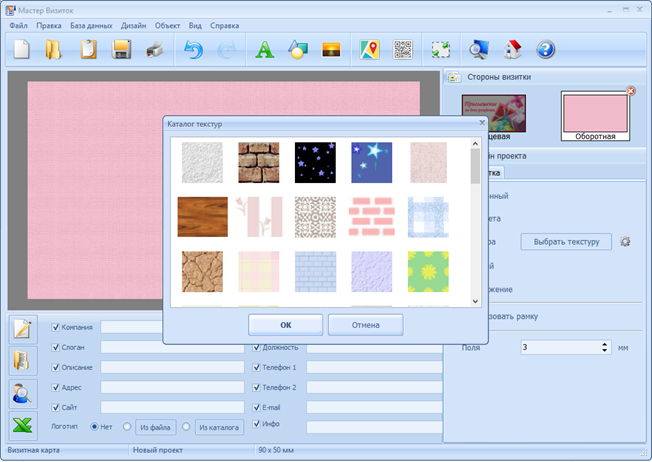Open the Объект menu
This screenshot has height=462, width=652.
point(167,26)
